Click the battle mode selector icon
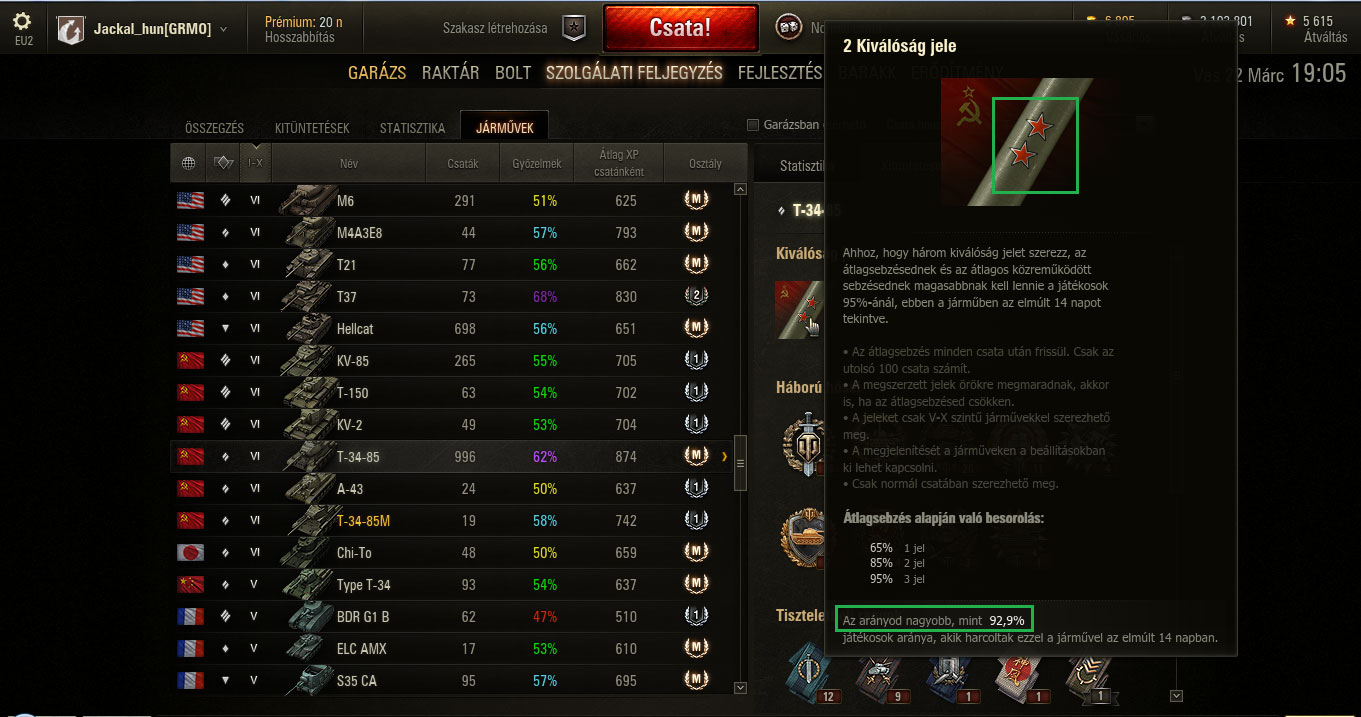Screen dimensions: 1361x717 click(x=789, y=28)
